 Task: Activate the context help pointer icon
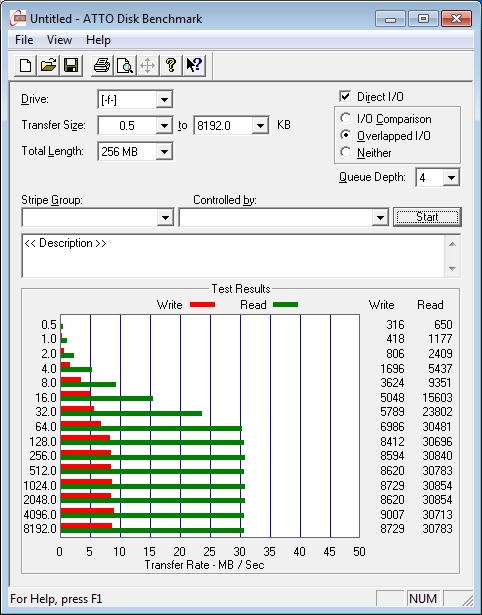[x=194, y=65]
